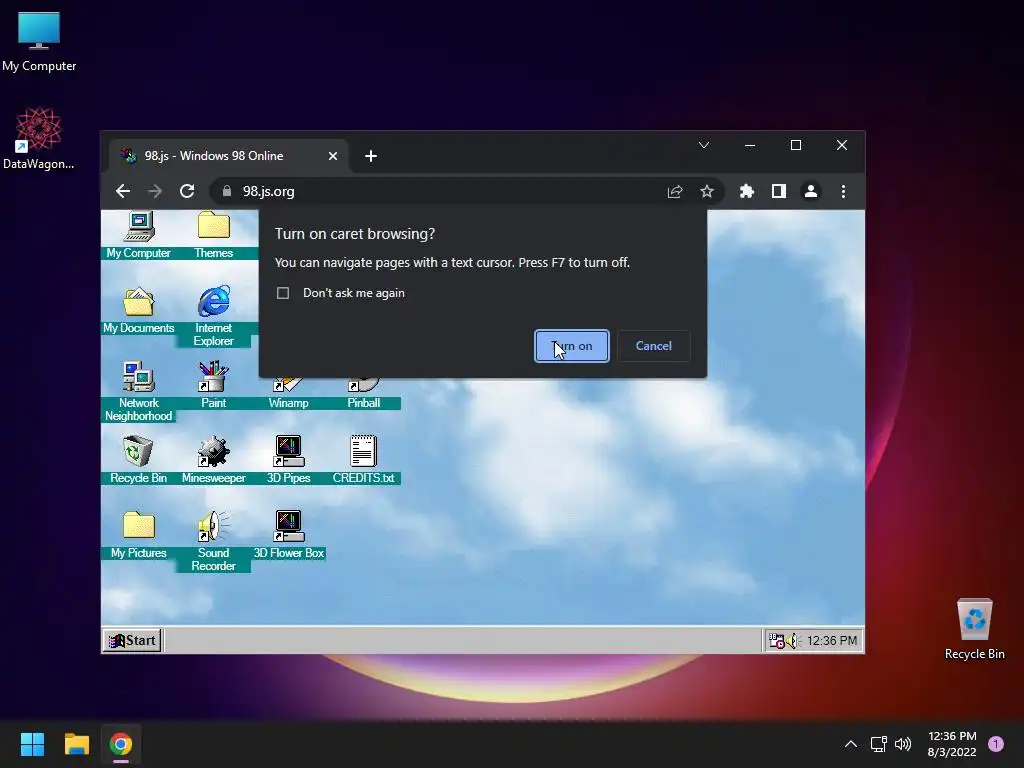
Task: Click the Turn on button
Action: 571,346
